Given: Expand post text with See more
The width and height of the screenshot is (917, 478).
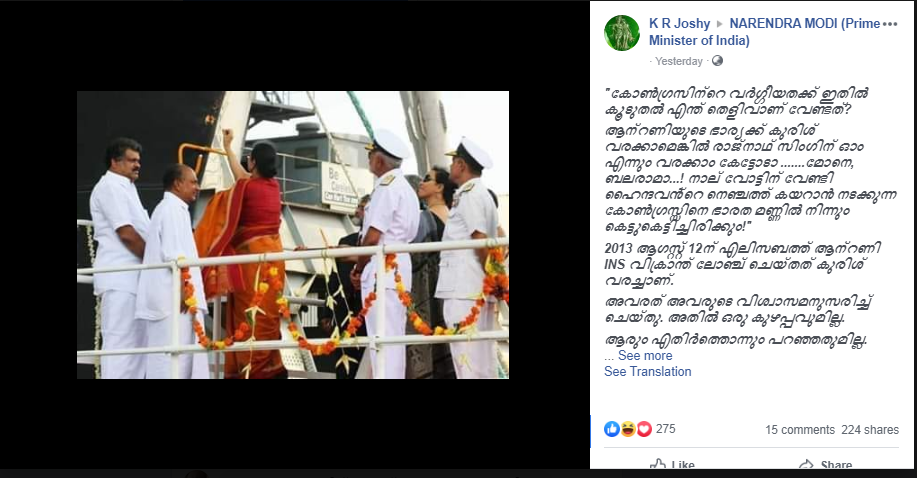Looking at the screenshot, I should click(645, 355).
